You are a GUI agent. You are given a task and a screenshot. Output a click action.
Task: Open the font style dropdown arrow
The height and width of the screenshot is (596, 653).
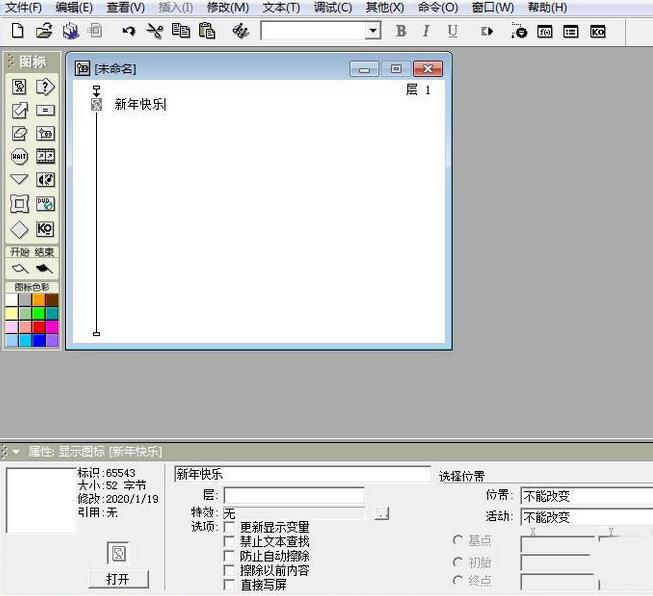[373, 31]
